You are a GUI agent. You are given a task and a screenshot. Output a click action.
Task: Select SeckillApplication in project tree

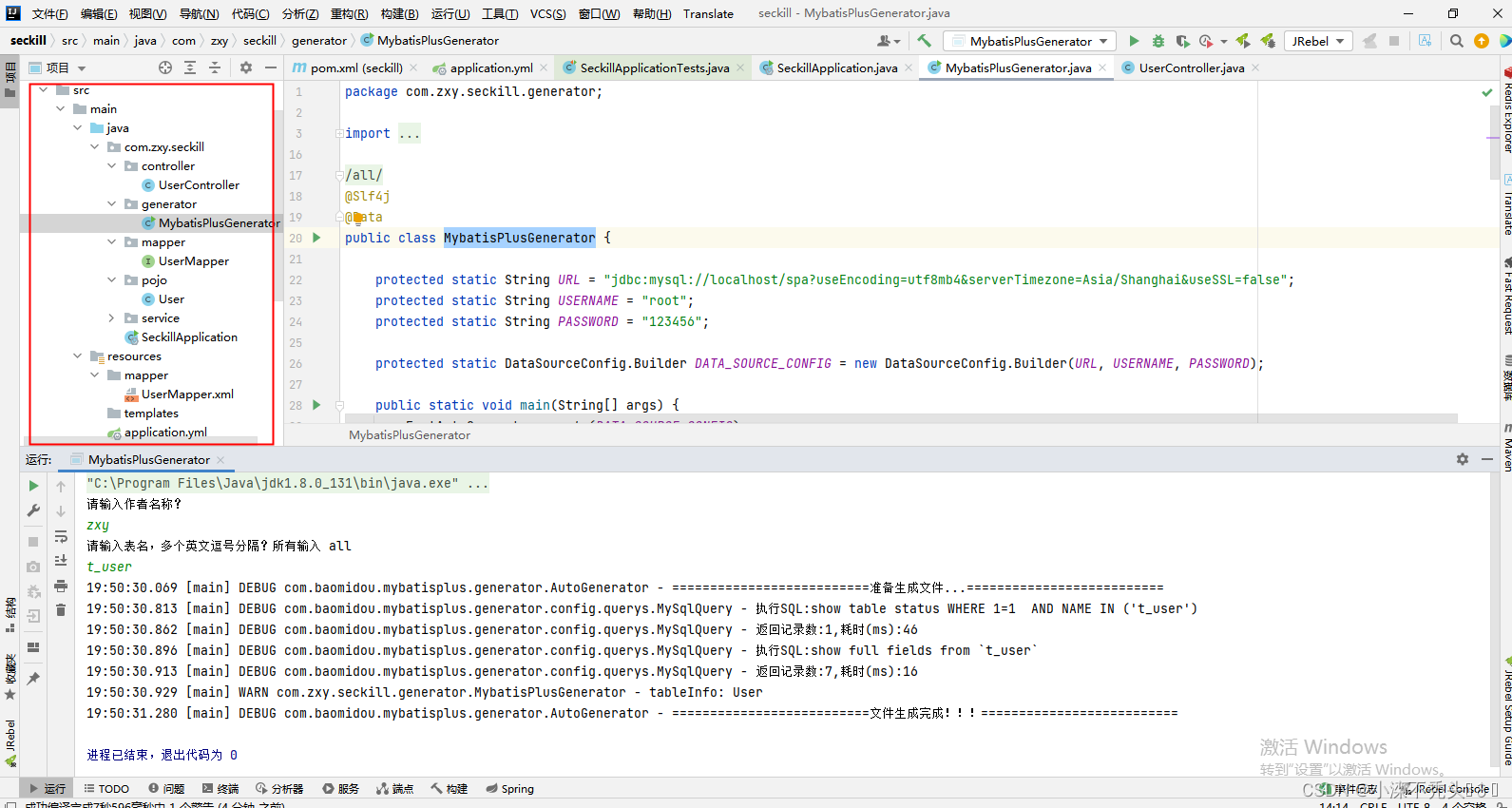(x=189, y=337)
